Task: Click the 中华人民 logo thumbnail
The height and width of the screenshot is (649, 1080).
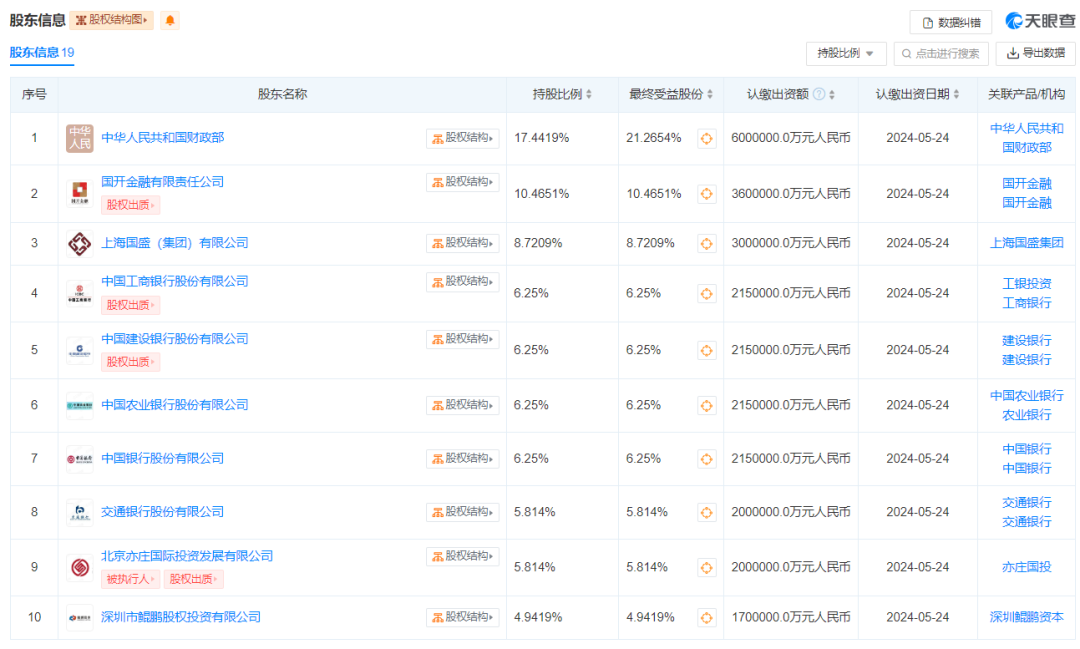Action: (79, 138)
